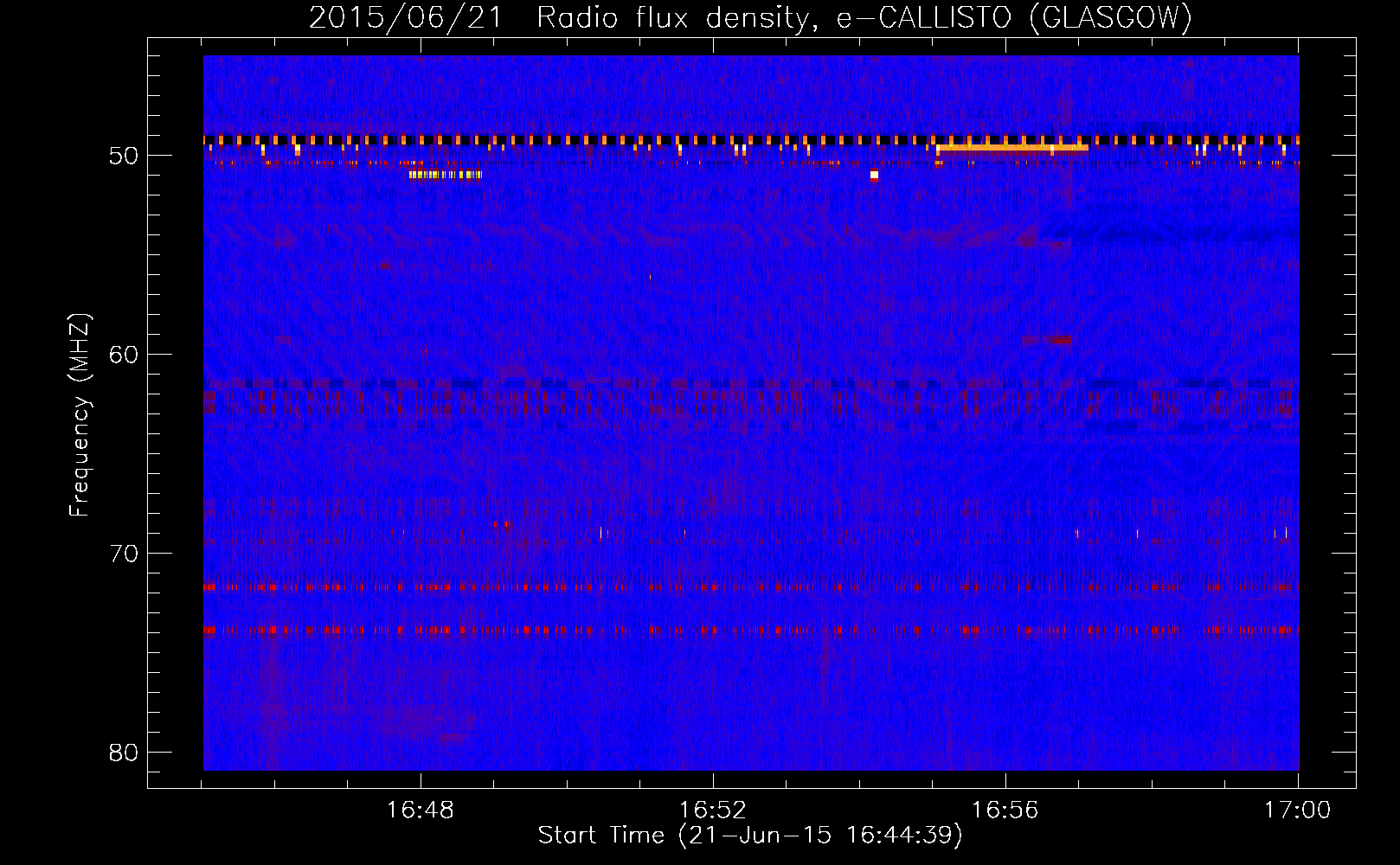This screenshot has height=865, width=1400.
Task: Select the 16:52 time tick label
Action: (713, 811)
